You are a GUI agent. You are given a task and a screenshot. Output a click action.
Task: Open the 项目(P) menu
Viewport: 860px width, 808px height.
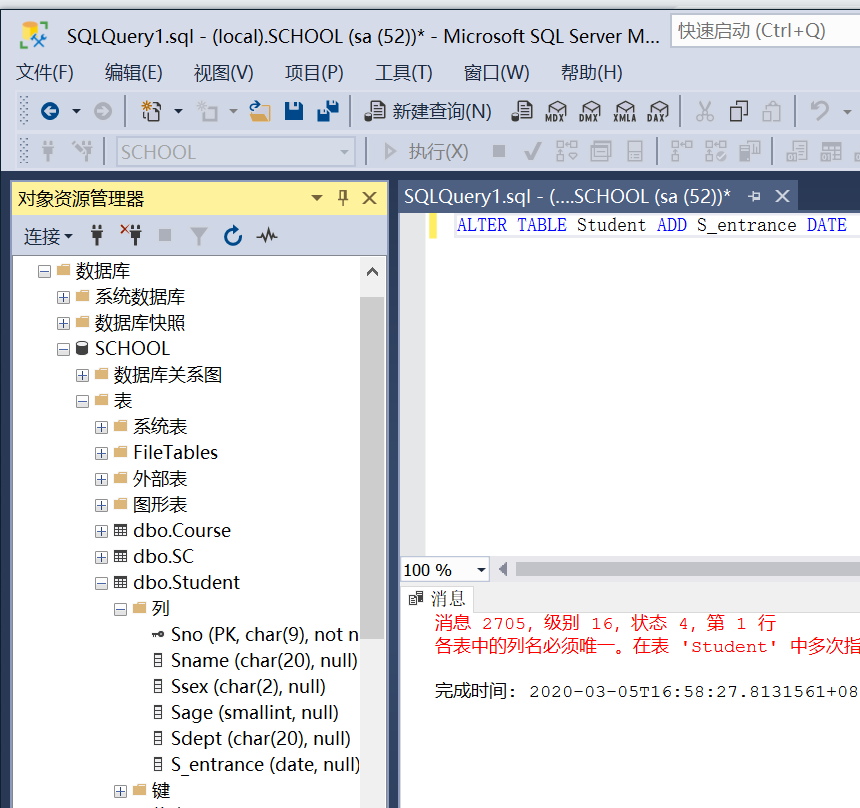click(314, 72)
